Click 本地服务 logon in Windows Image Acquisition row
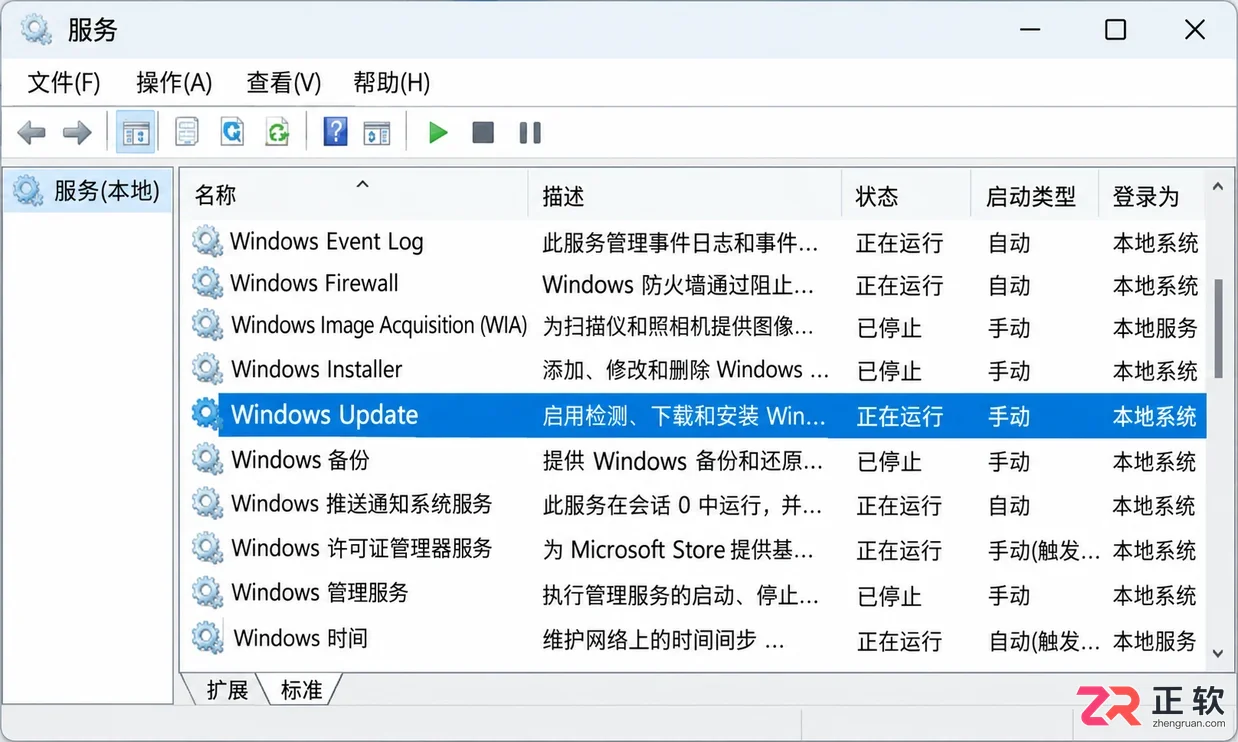The image size is (1238, 742). pyautogui.click(x=1155, y=327)
